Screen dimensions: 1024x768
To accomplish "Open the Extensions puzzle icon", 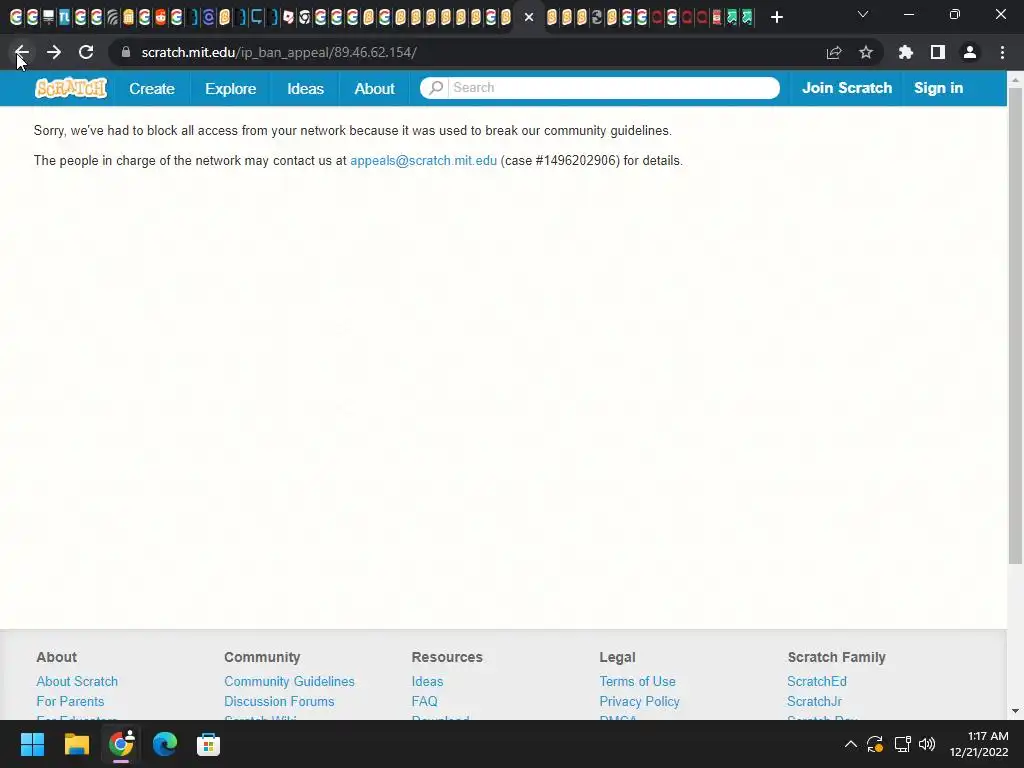I will [x=906, y=52].
